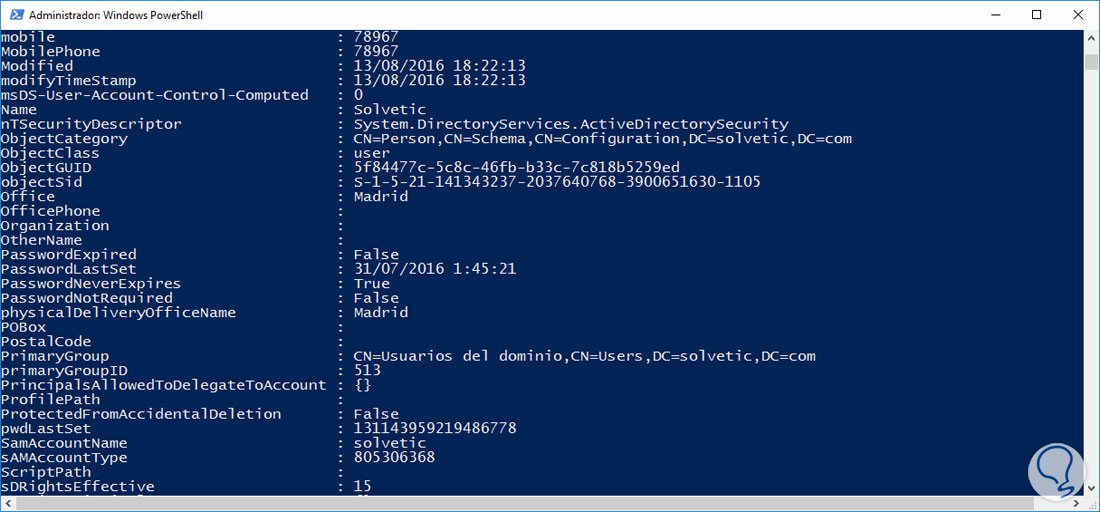The height and width of the screenshot is (512, 1100).
Task: Click the scrollbar up arrow
Action: (1091, 38)
